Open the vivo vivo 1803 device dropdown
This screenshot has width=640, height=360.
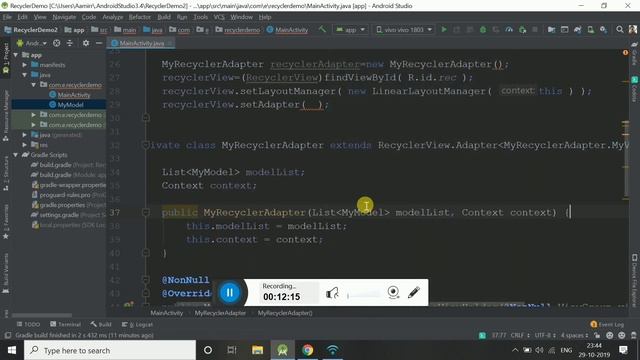404,30
